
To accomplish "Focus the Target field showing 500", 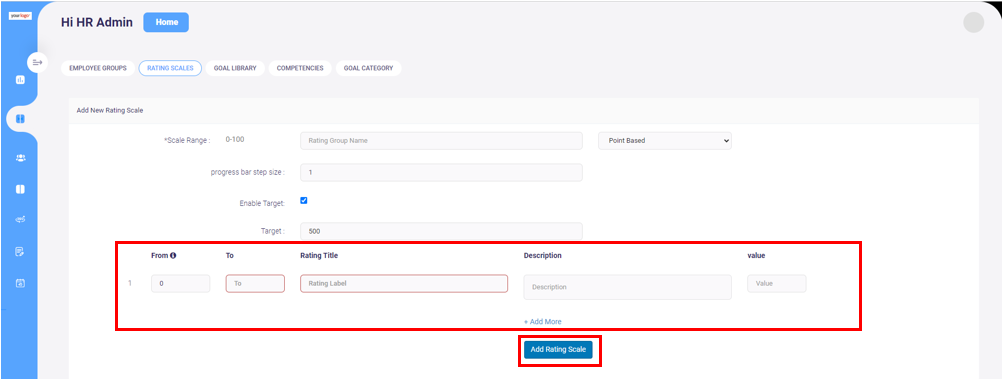I will tap(441, 231).
